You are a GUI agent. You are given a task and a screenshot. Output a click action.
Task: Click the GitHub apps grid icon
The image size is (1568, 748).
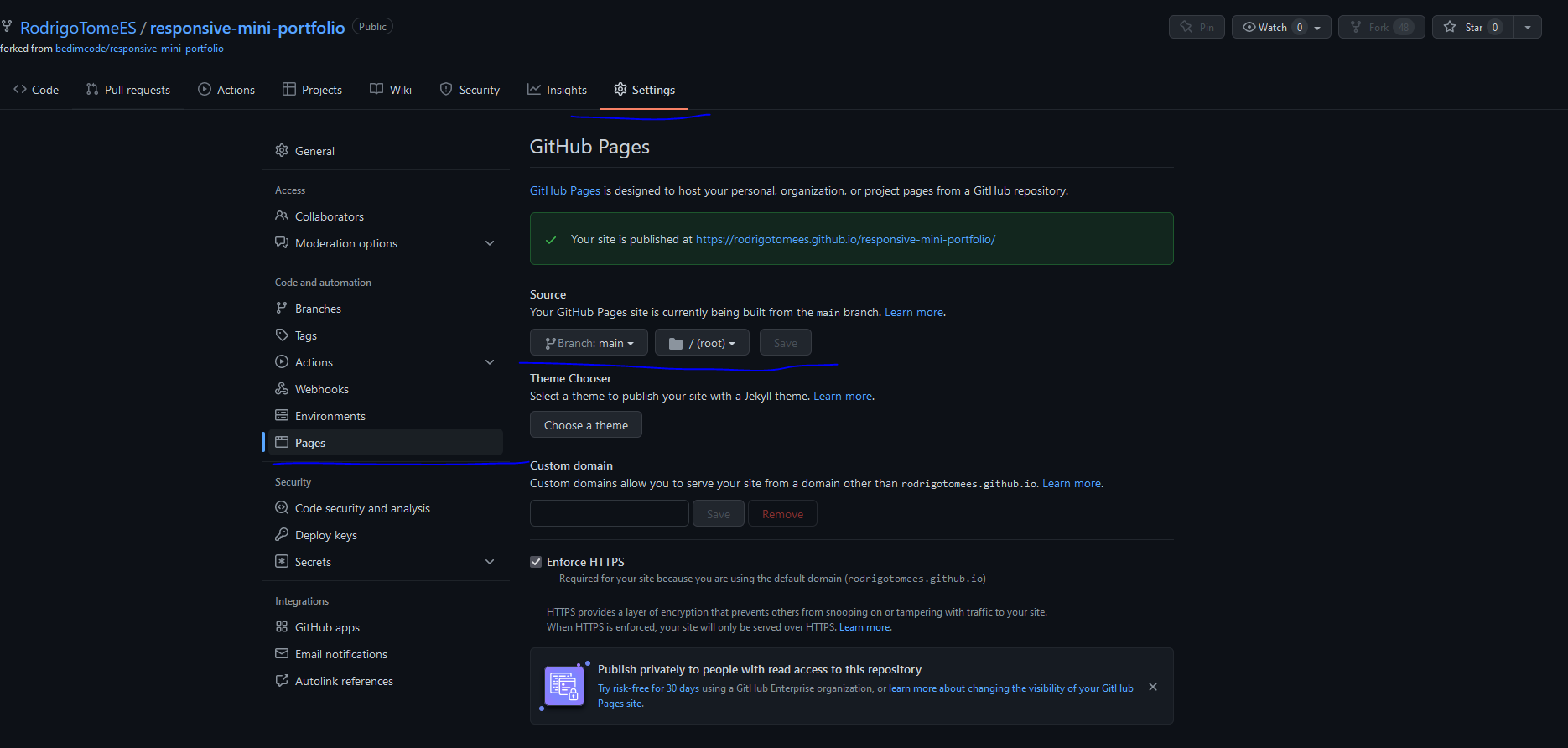[x=282, y=626]
